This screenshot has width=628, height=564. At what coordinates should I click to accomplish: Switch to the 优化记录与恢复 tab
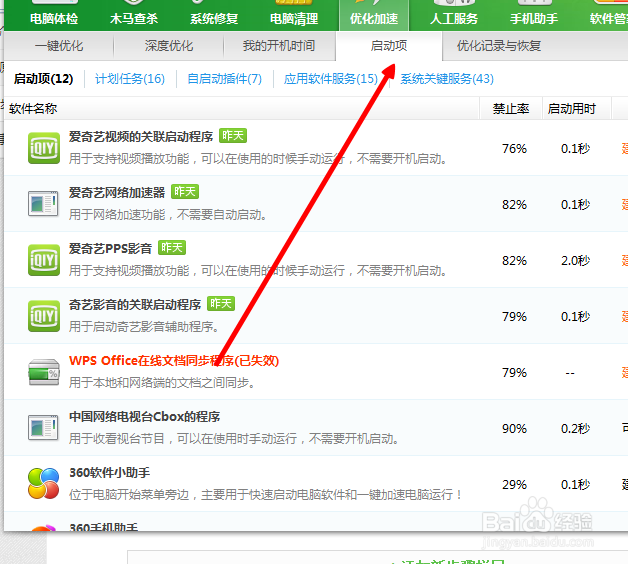pyautogui.click(x=499, y=46)
